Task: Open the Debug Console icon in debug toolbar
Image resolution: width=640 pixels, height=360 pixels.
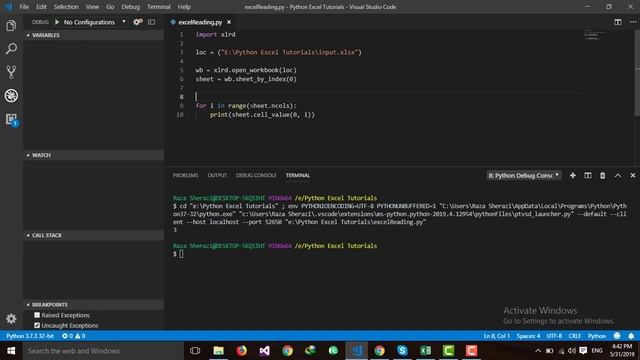Action: click(x=151, y=22)
